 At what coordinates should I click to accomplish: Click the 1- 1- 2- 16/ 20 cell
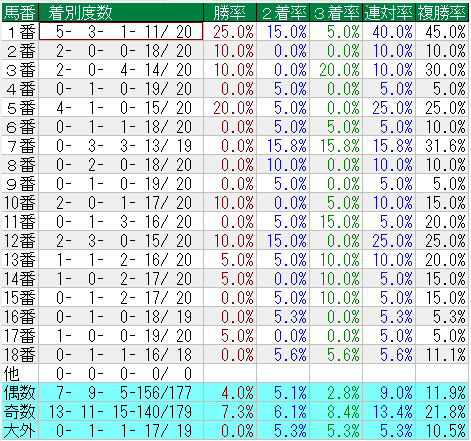(x=121, y=260)
